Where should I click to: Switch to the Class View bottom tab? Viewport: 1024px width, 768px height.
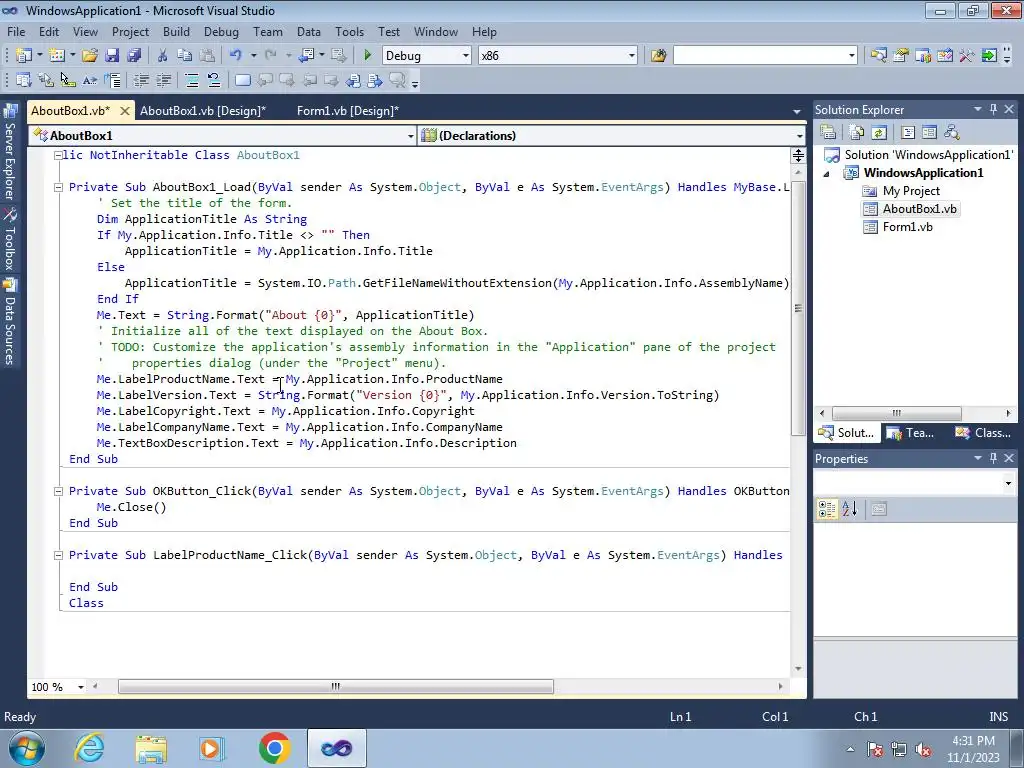point(983,432)
